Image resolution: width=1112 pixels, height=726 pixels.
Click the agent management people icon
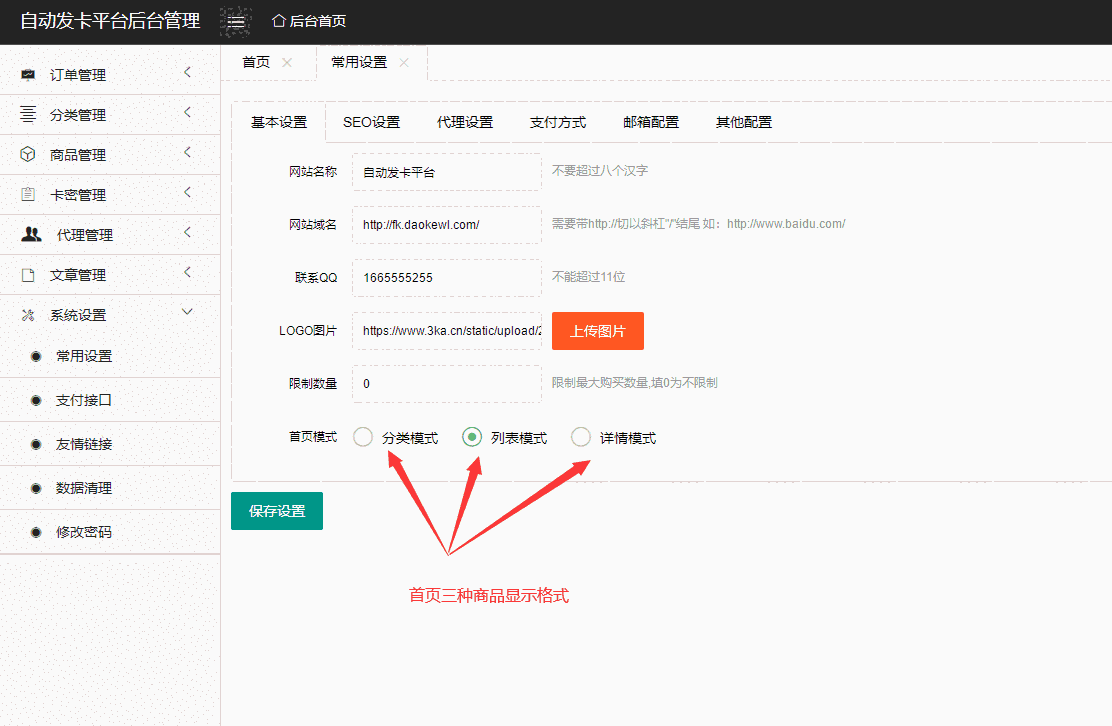(32, 235)
